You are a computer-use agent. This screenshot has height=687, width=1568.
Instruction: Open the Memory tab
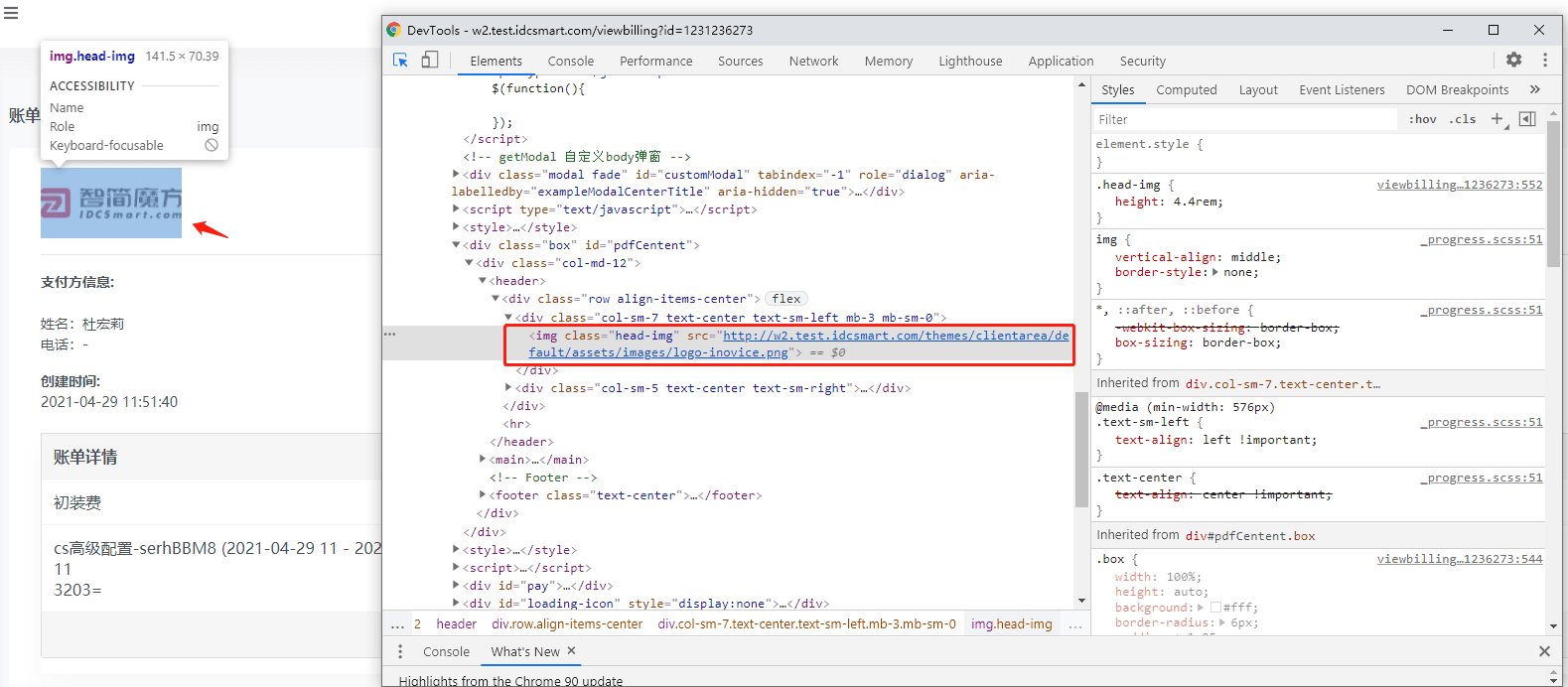pyautogui.click(x=889, y=61)
